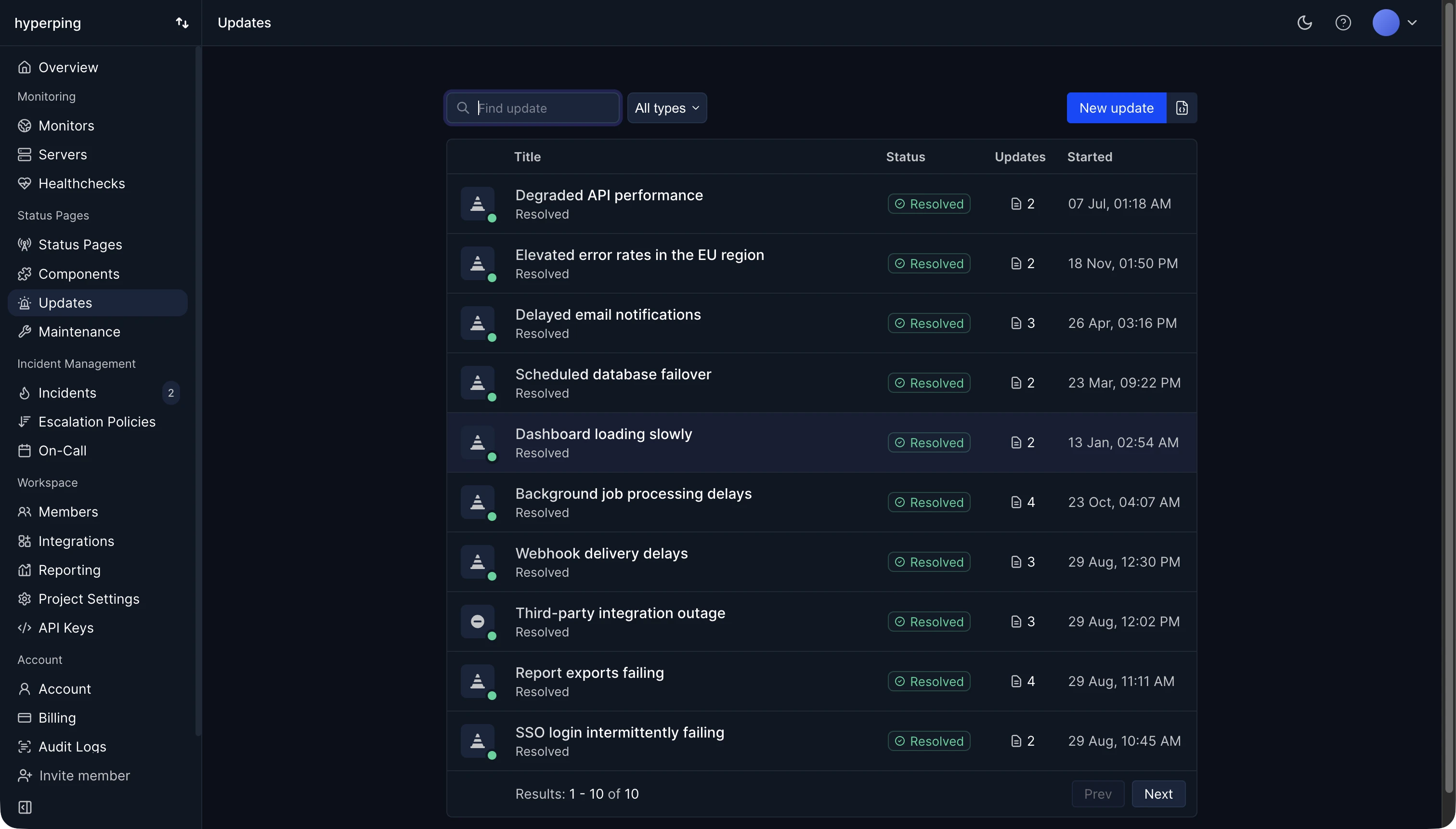Viewport: 1456px width, 829px height.
Task: Click the Billing card icon
Action: pos(25,718)
